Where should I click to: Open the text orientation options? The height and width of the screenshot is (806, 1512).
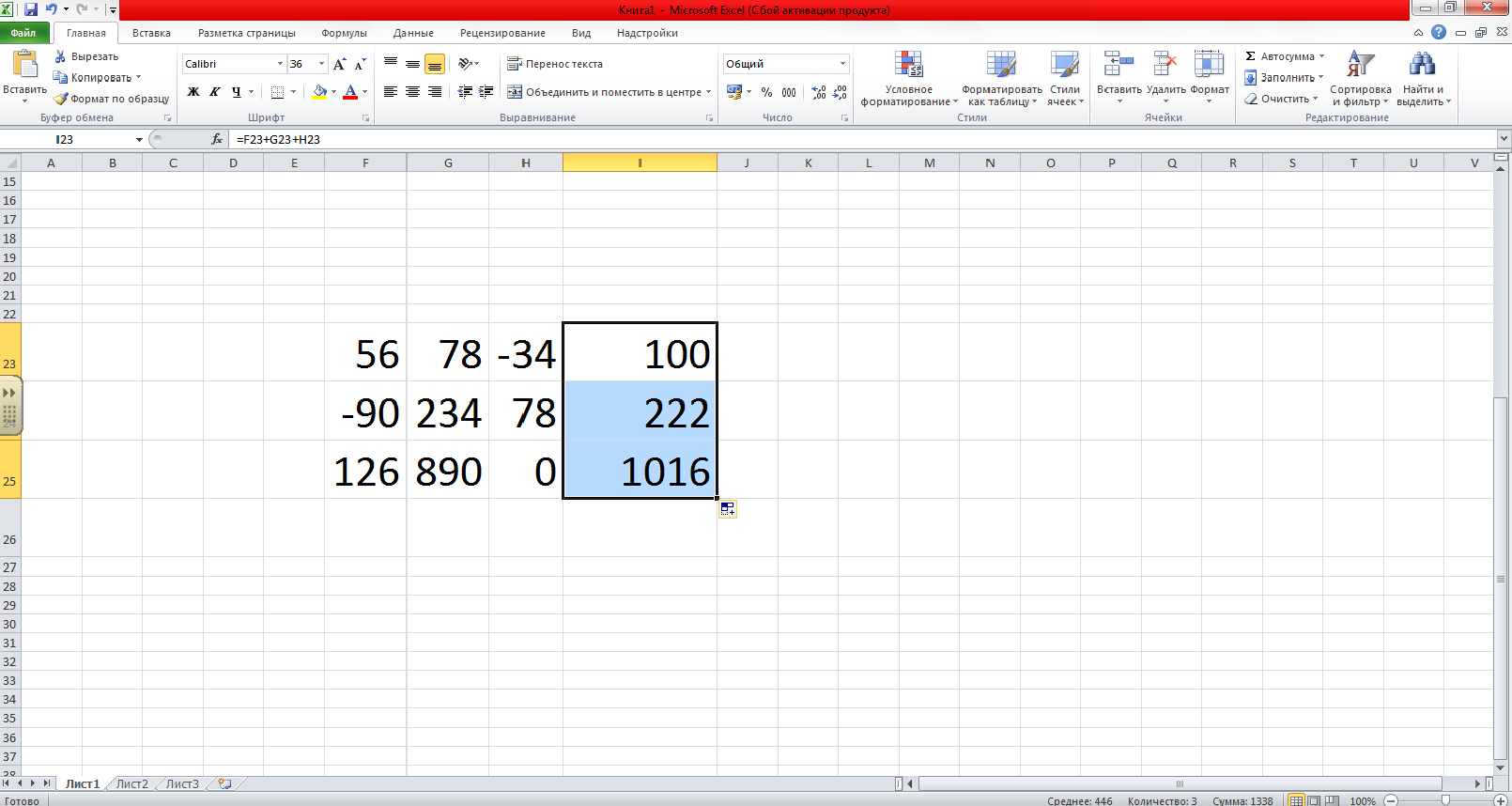tap(468, 64)
